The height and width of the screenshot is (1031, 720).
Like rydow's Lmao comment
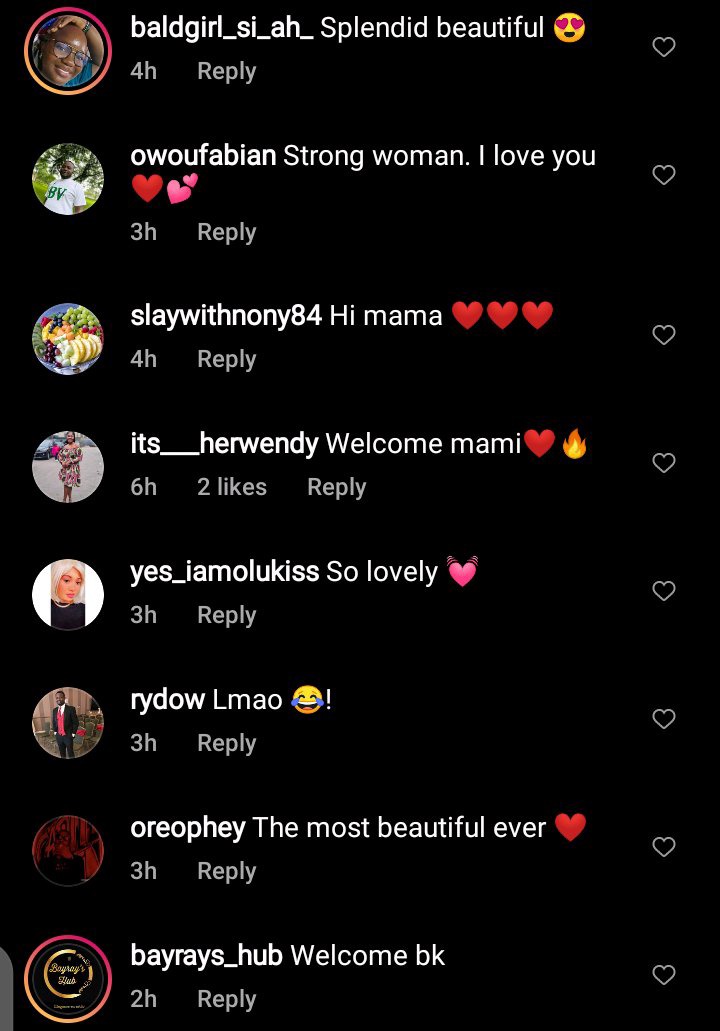tap(663, 719)
